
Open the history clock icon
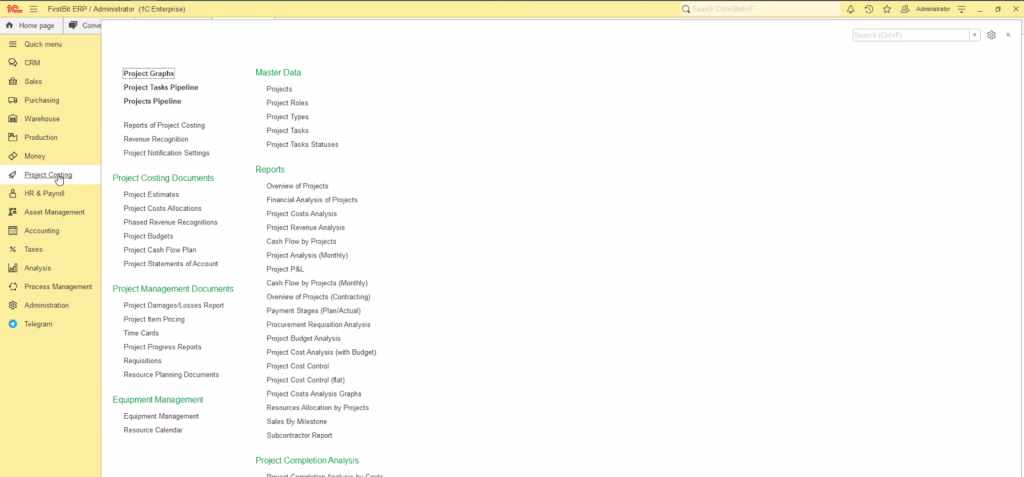[868, 9]
